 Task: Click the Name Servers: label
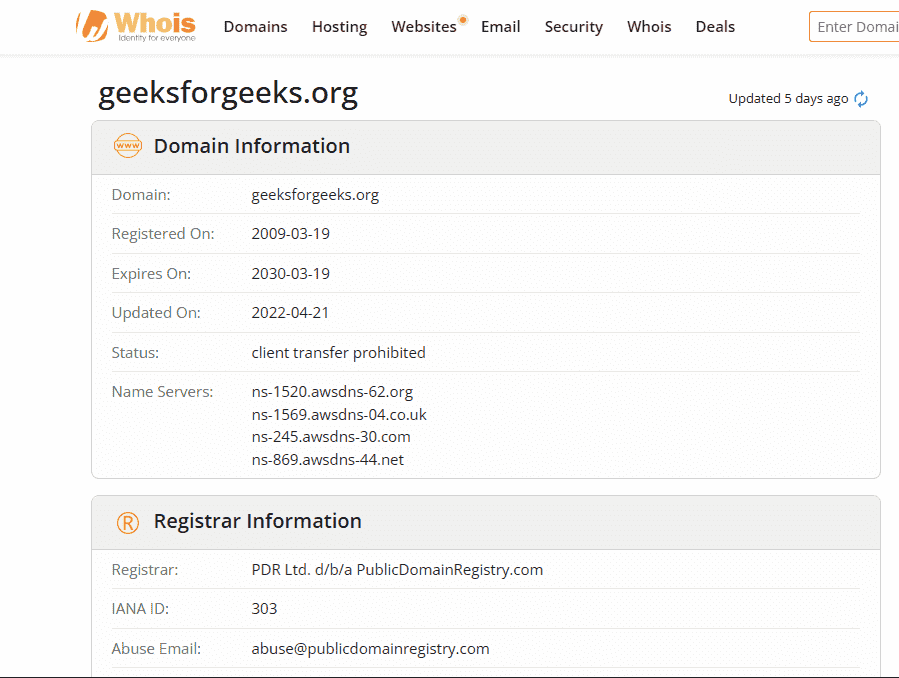[x=162, y=392]
